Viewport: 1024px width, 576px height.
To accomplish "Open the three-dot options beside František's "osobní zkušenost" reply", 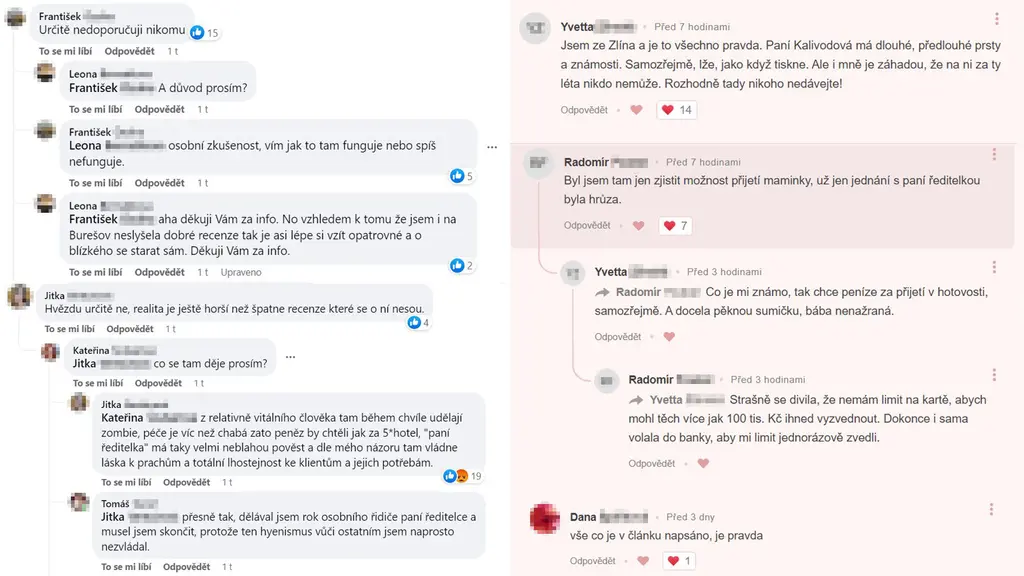I will click(x=491, y=146).
